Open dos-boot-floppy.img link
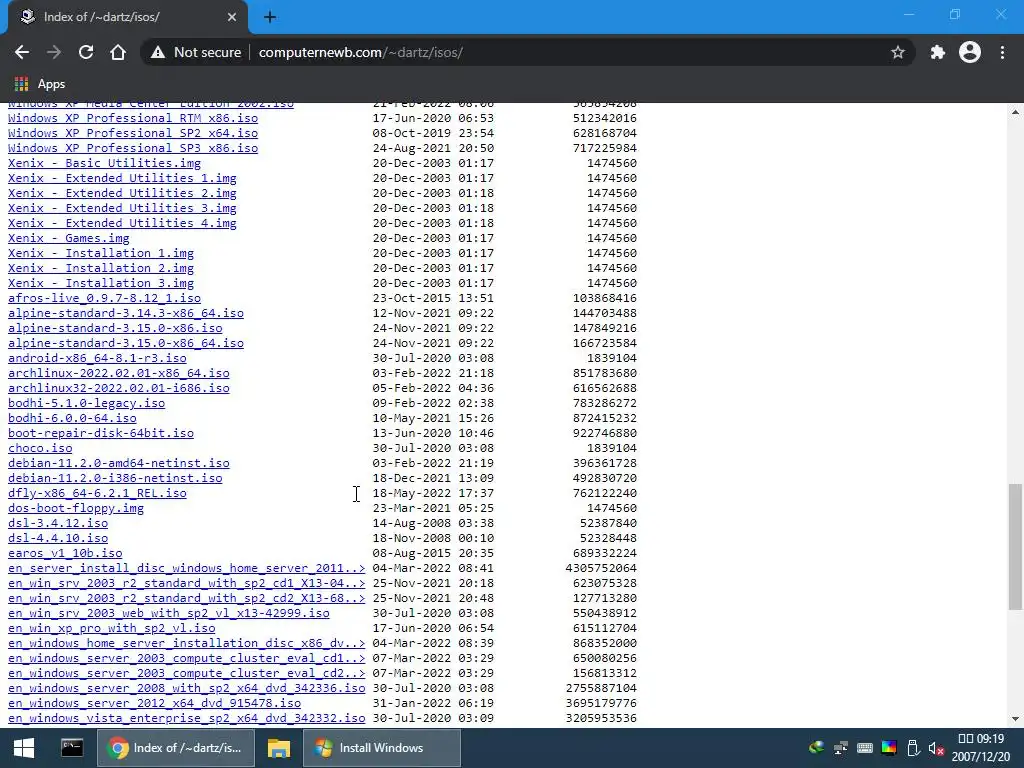This screenshot has width=1024, height=768. pos(76,509)
